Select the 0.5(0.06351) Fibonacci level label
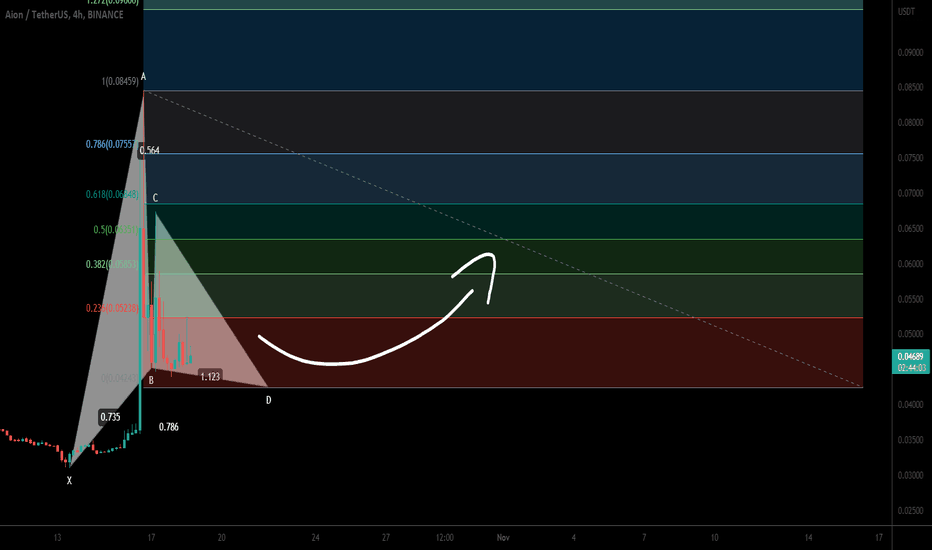The height and width of the screenshot is (550, 932). (x=116, y=229)
